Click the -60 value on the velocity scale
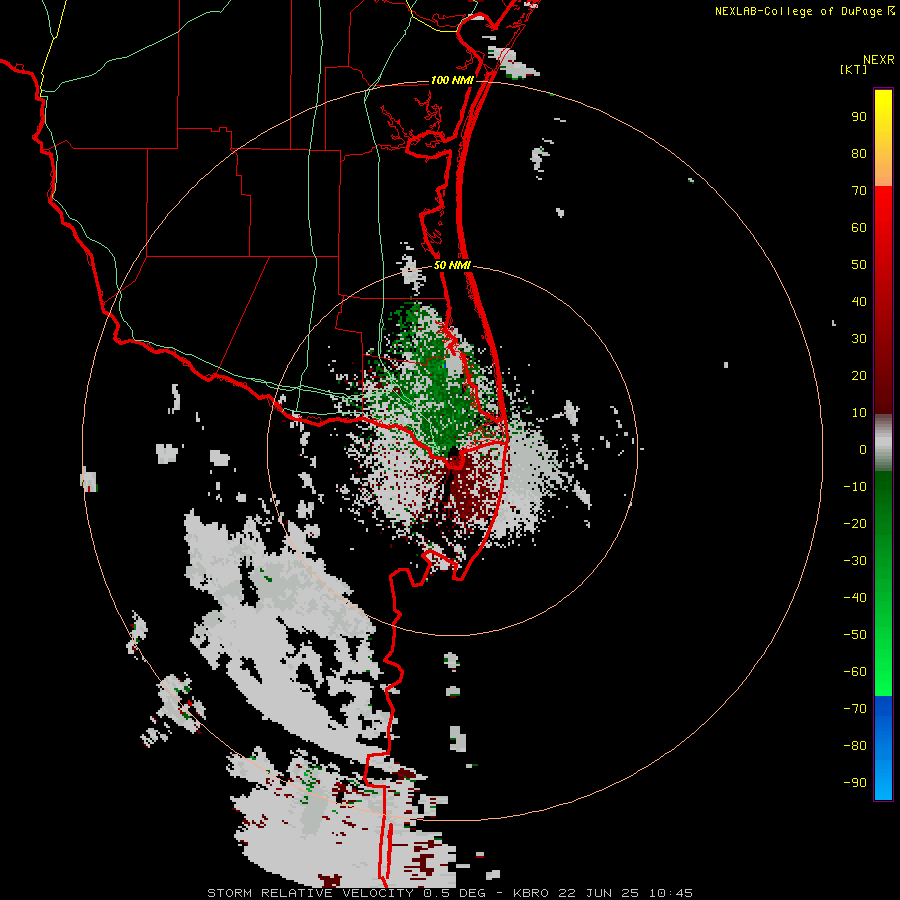900x900 pixels. point(855,672)
